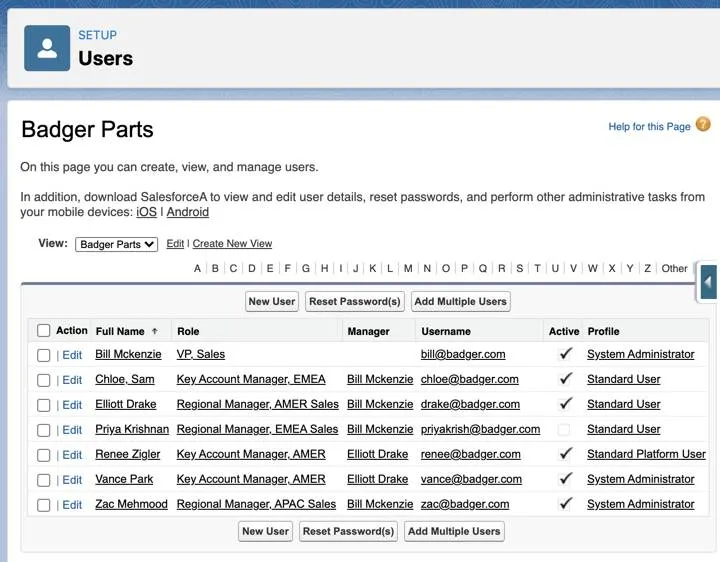
Task: Select the Other filter in alphabet bar
Action: tap(674, 268)
